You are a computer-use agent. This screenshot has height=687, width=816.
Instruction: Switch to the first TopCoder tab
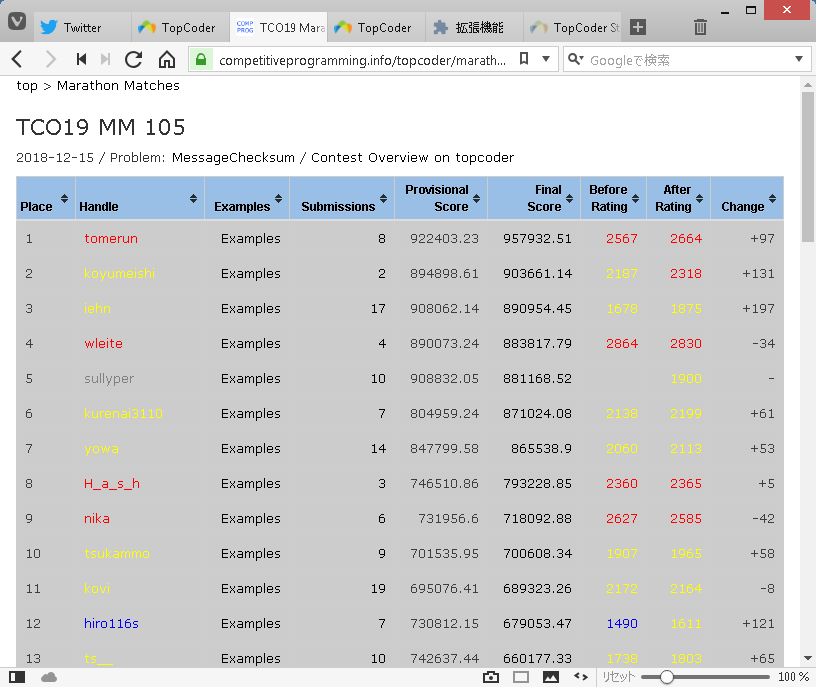pos(180,28)
